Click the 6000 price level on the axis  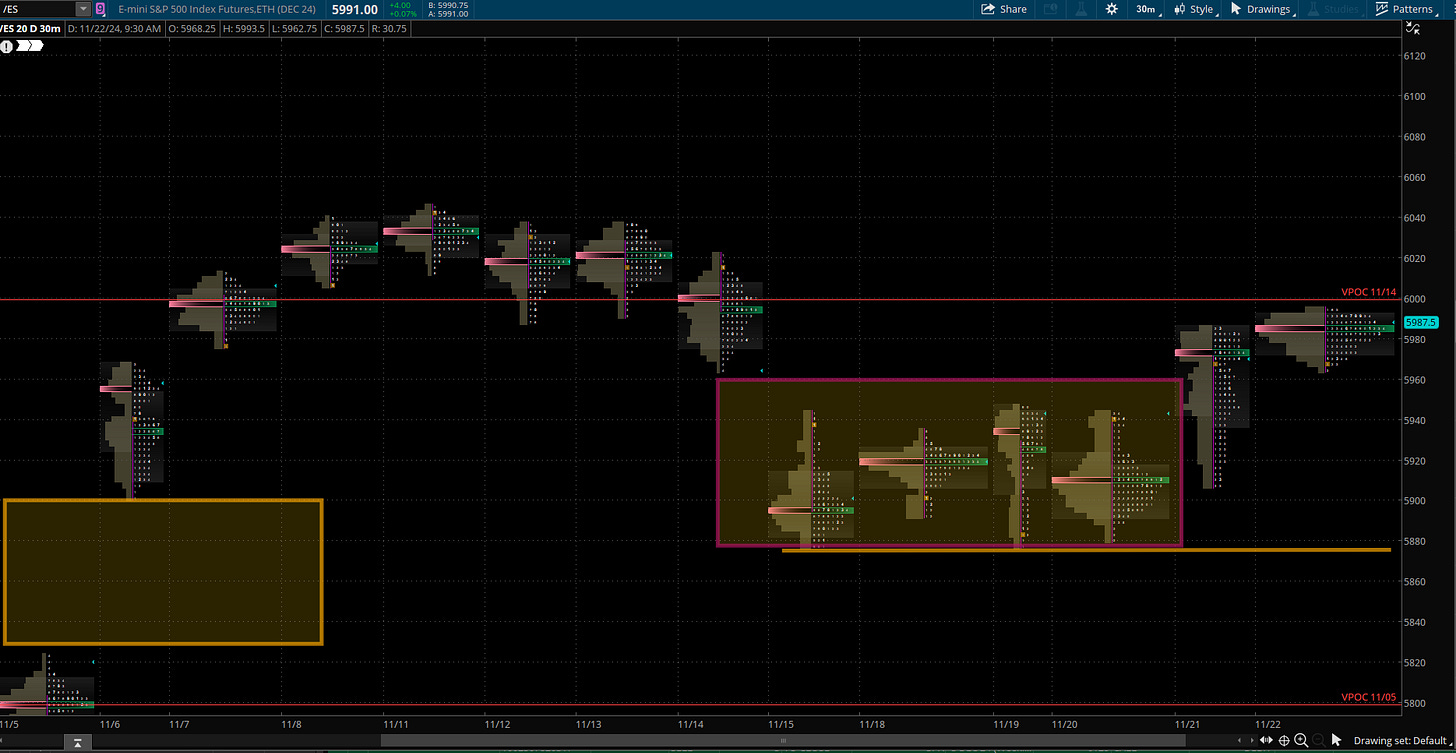pyautogui.click(x=1417, y=299)
